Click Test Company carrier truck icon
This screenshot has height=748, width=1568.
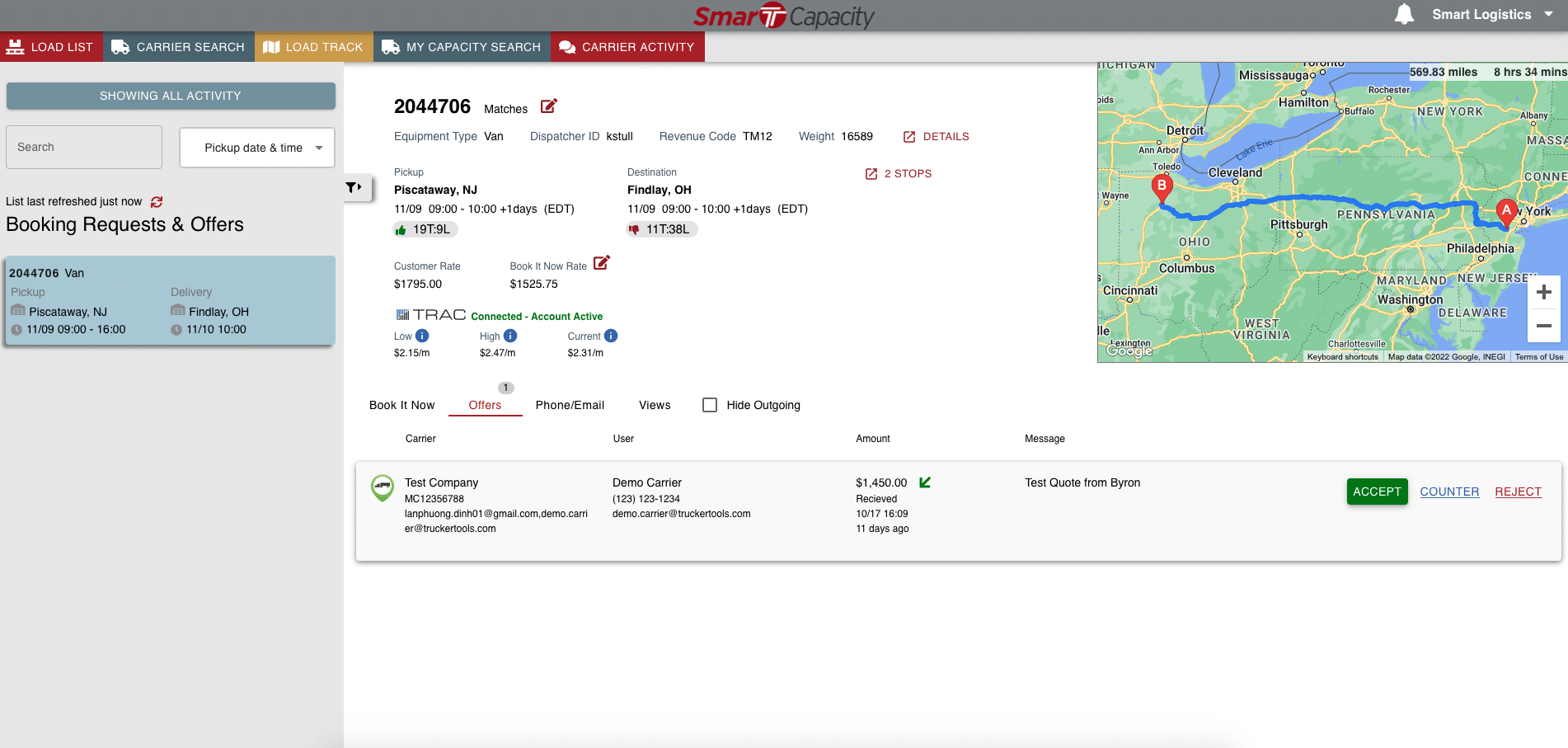click(x=382, y=487)
